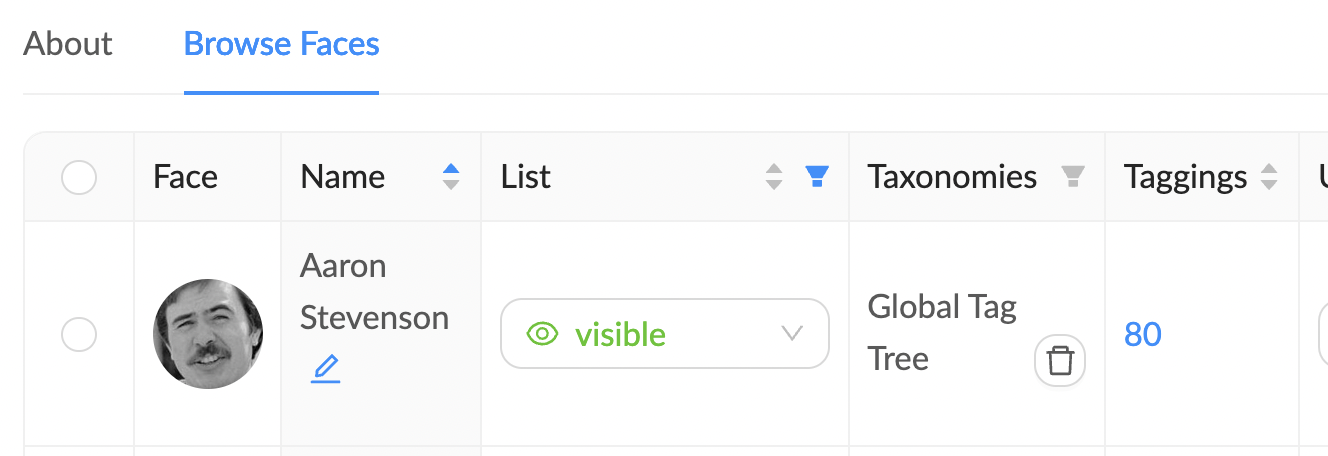Click Aaron Stevenson's face thumbnail
The image size is (1328, 456).
coord(208,334)
